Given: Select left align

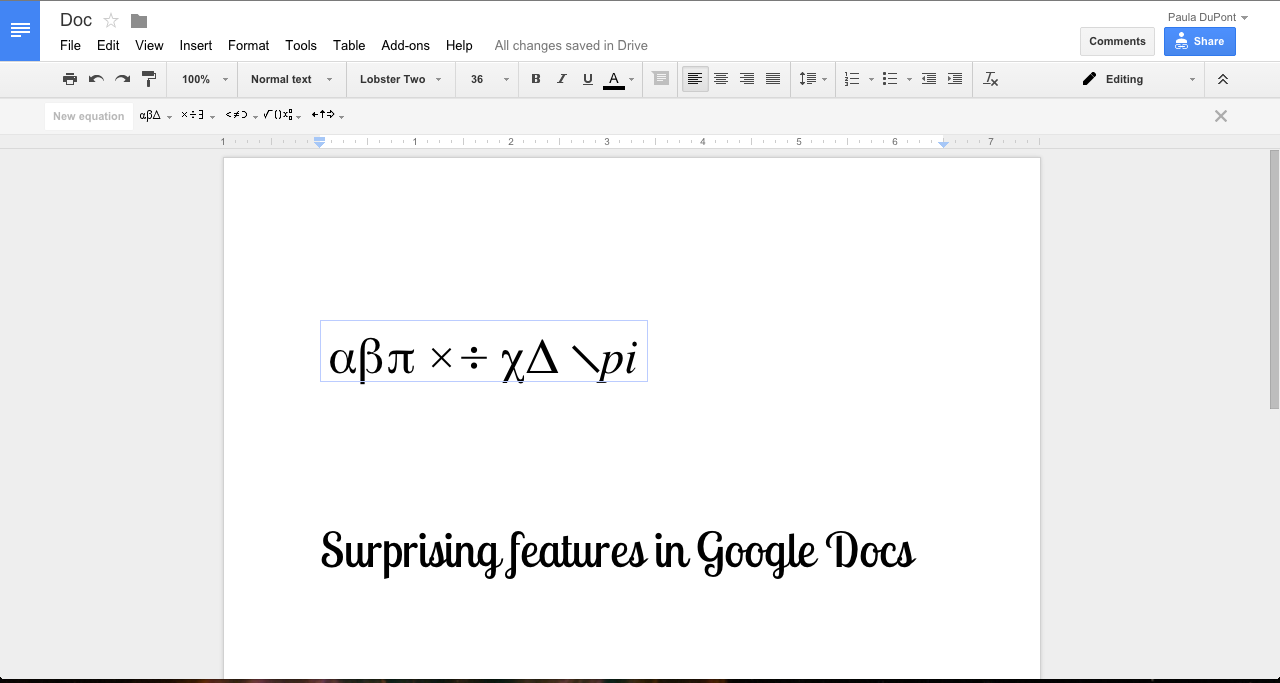Looking at the screenshot, I should [695, 79].
